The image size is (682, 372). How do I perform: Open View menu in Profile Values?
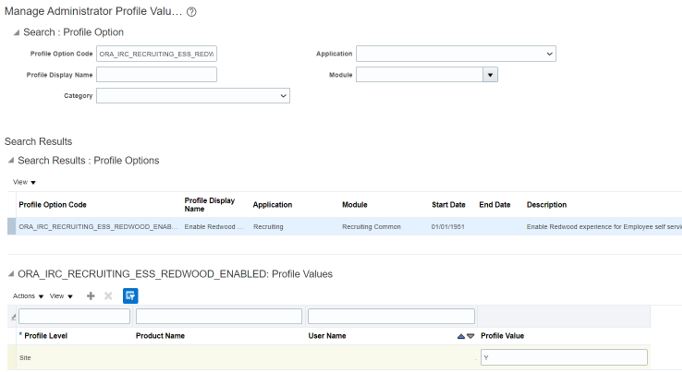[x=61, y=296]
